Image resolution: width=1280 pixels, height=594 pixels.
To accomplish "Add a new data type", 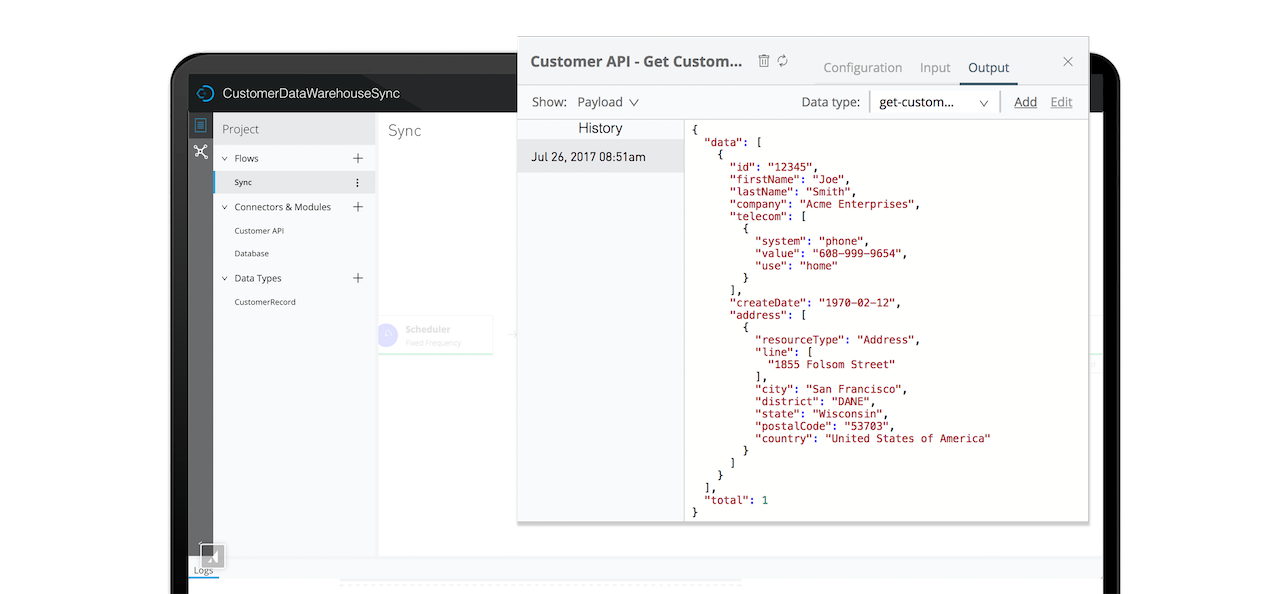I will pos(358,278).
